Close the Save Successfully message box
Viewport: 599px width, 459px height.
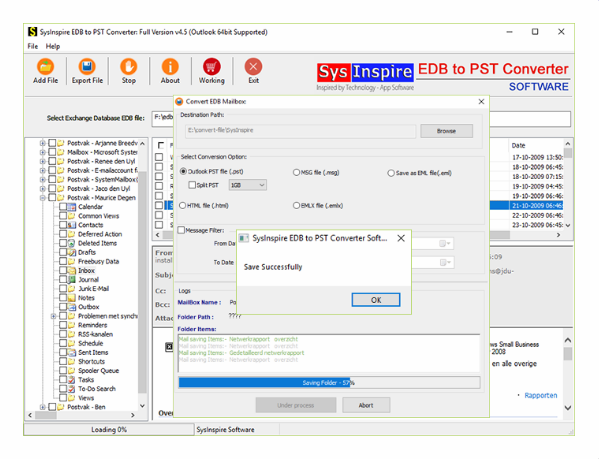click(401, 238)
